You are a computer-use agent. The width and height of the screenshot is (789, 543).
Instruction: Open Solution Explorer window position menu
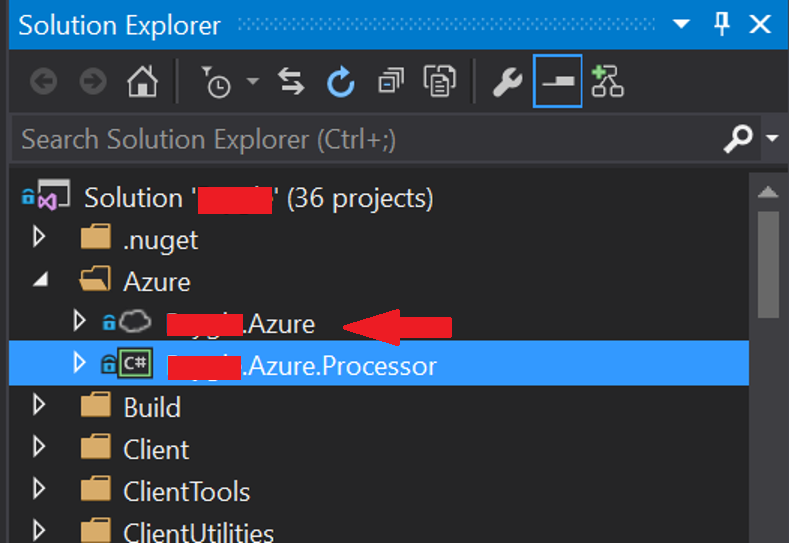(x=681, y=24)
